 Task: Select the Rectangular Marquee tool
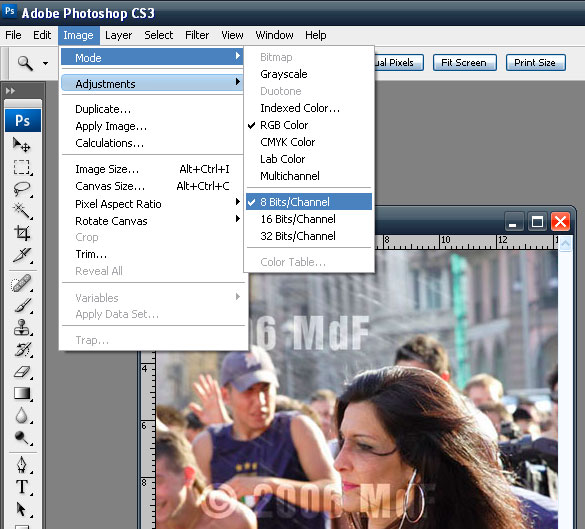[x=22, y=167]
